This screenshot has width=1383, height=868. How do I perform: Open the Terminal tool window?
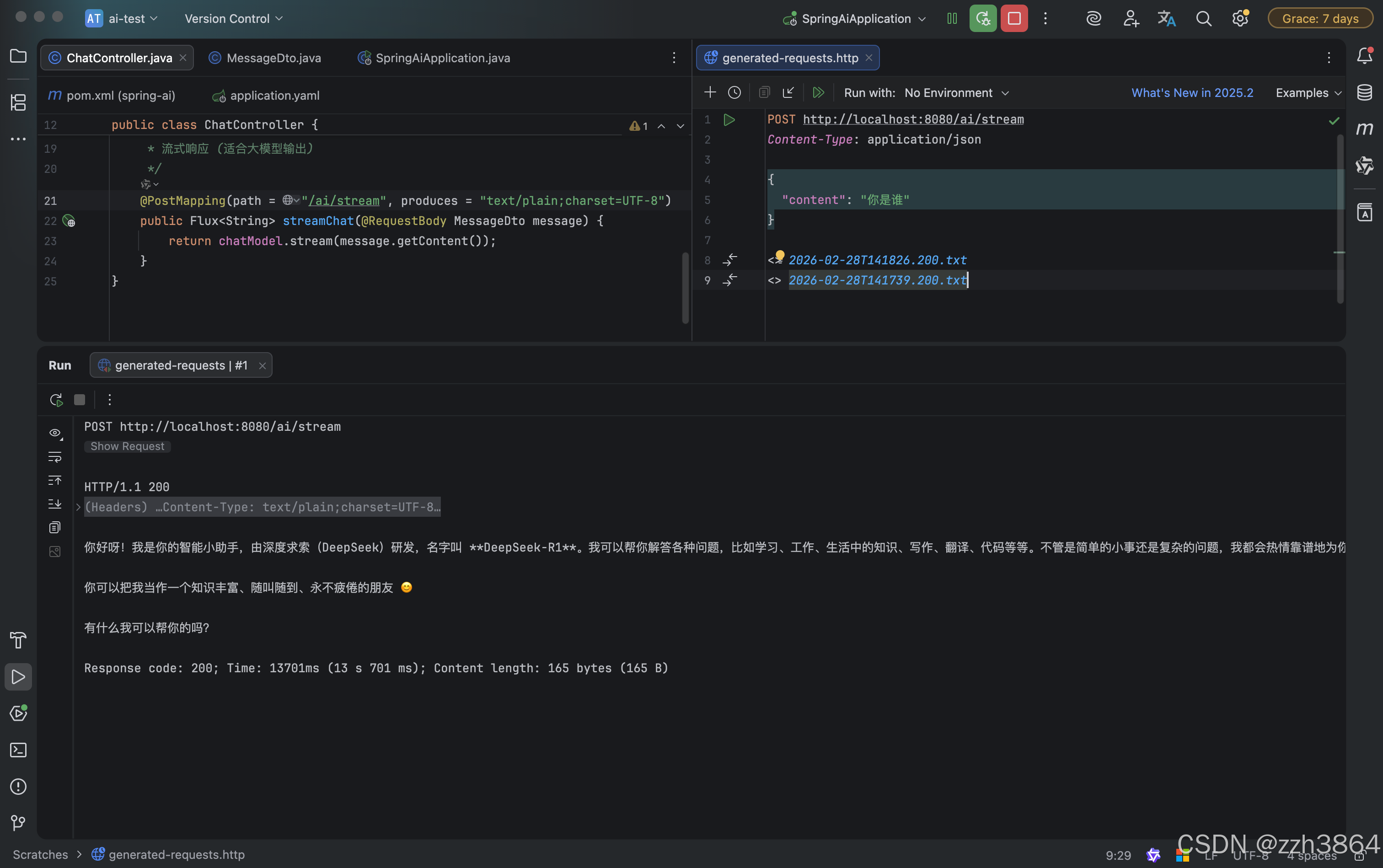(x=18, y=750)
